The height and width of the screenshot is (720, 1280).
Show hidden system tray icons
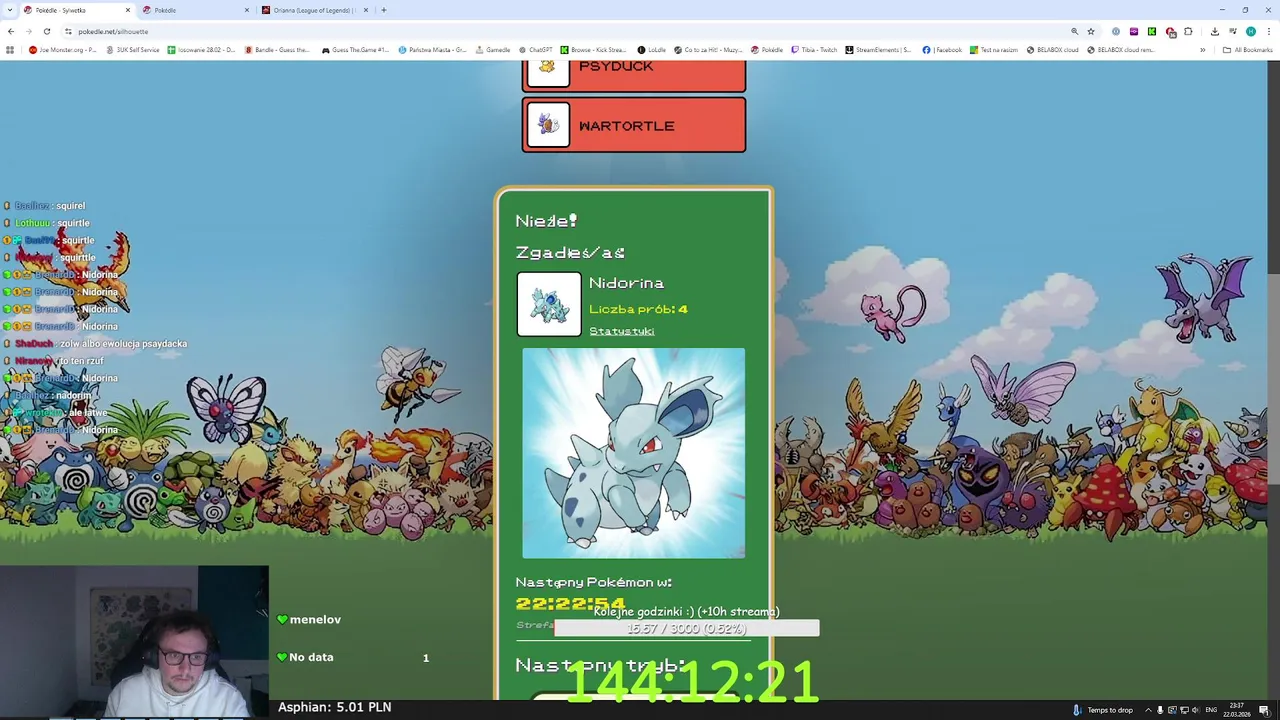click(x=1148, y=710)
